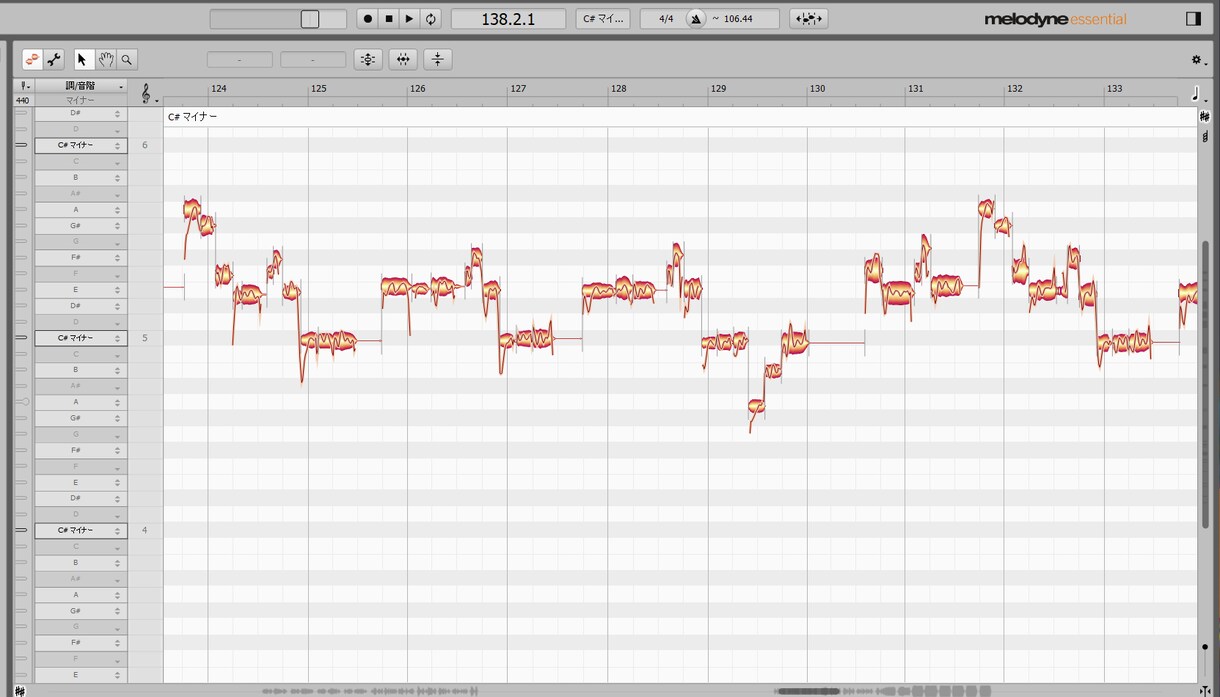Open the treble clef pitch grid menu
The height and width of the screenshot is (697, 1220).
coord(148,94)
